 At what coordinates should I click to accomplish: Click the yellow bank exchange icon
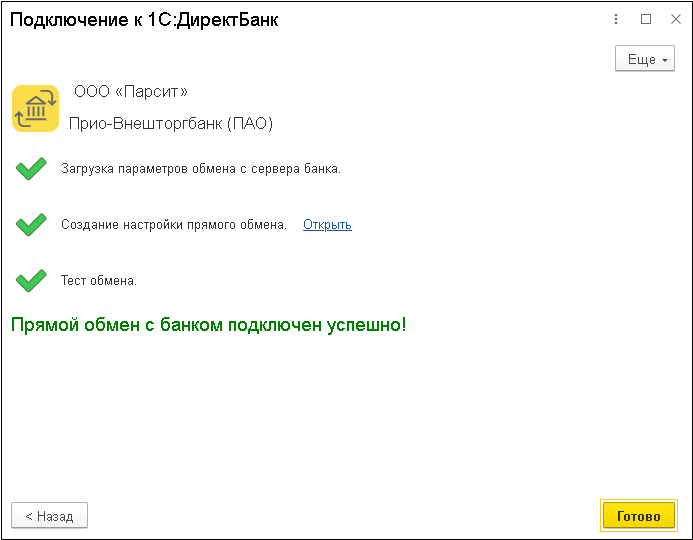pos(35,108)
